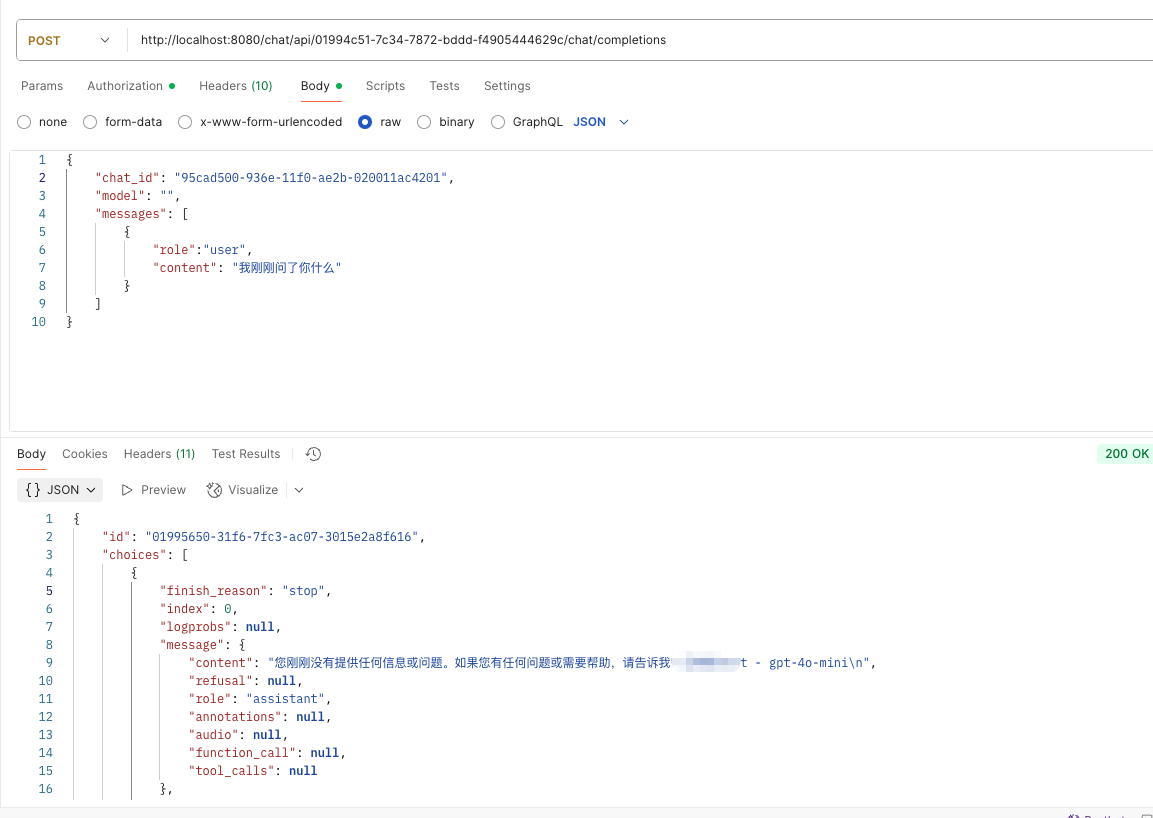Viewport: 1153px width, 818px height.
Task: Open the request Headers (10) tab
Action: [x=235, y=86]
